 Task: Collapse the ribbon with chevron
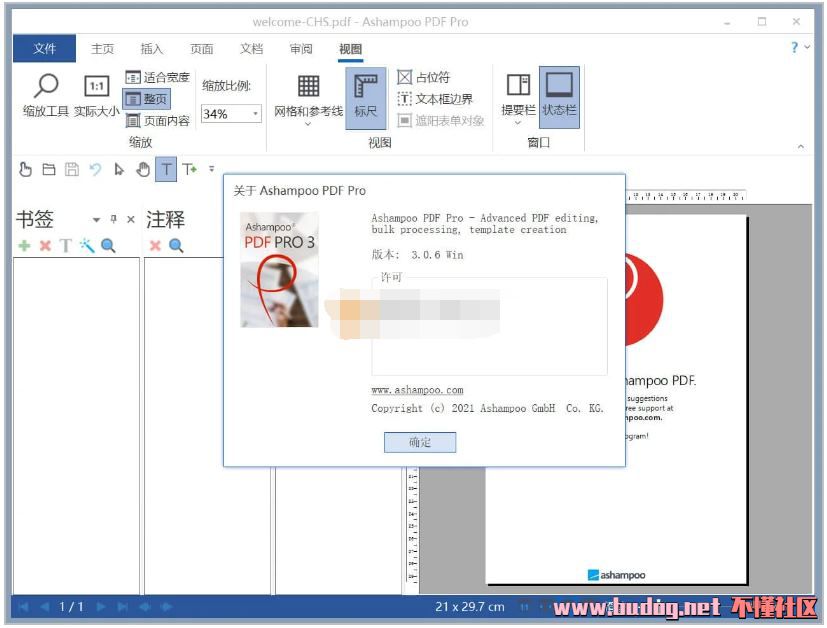click(801, 146)
